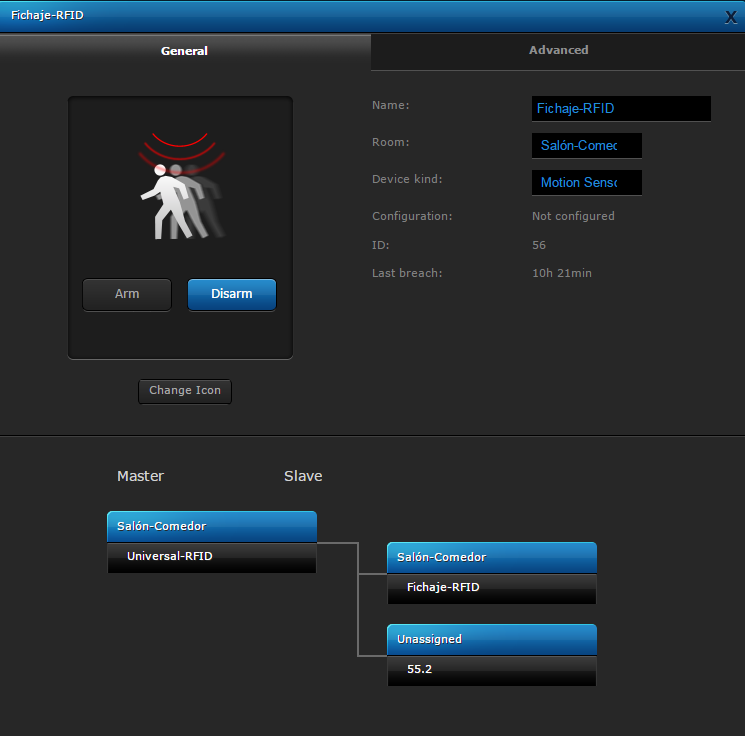Arm the motion sensor
This screenshot has height=736, width=745.
127,294
